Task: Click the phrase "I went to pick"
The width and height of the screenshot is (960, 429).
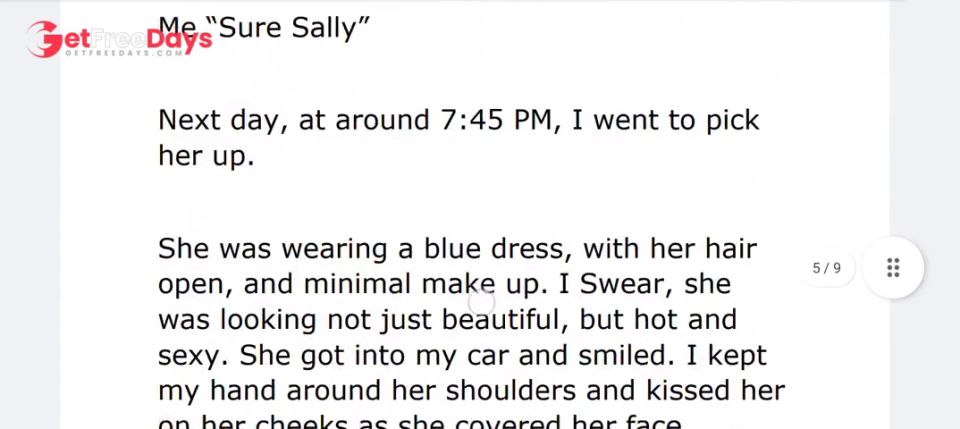Action: pos(666,120)
